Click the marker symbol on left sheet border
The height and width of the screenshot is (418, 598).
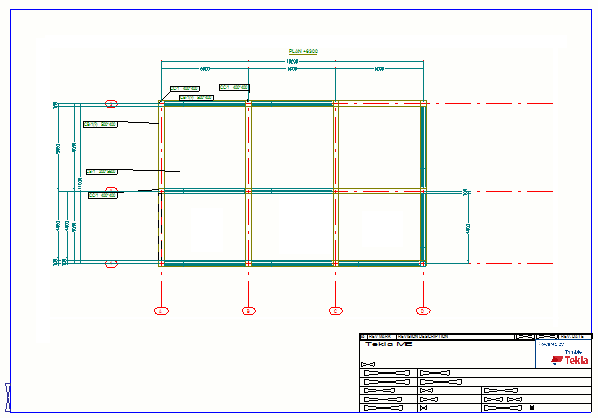pyautogui.click(x=8, y=397)
